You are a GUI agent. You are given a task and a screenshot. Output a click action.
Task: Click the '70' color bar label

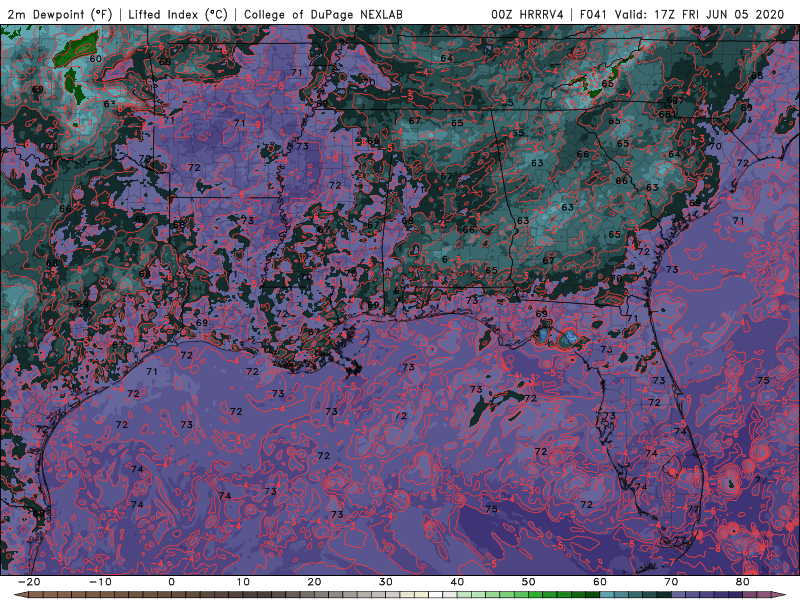coord(671,582)
